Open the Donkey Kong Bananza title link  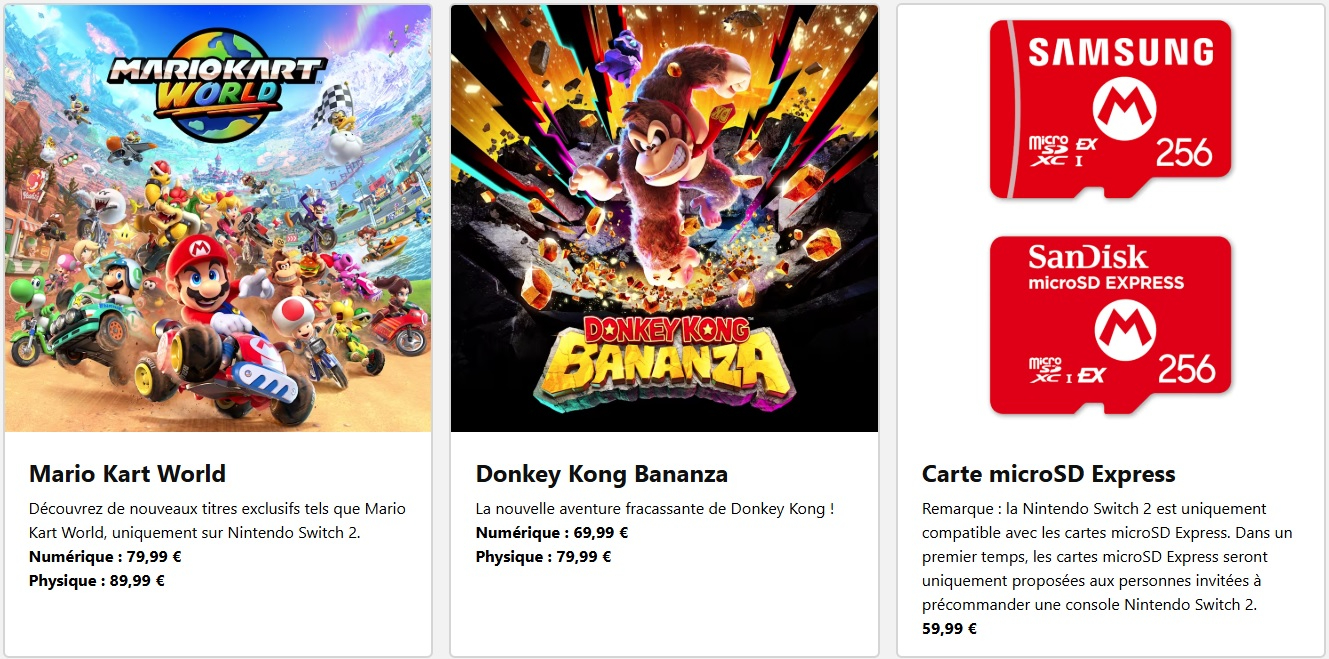click(x=601, y=474)
